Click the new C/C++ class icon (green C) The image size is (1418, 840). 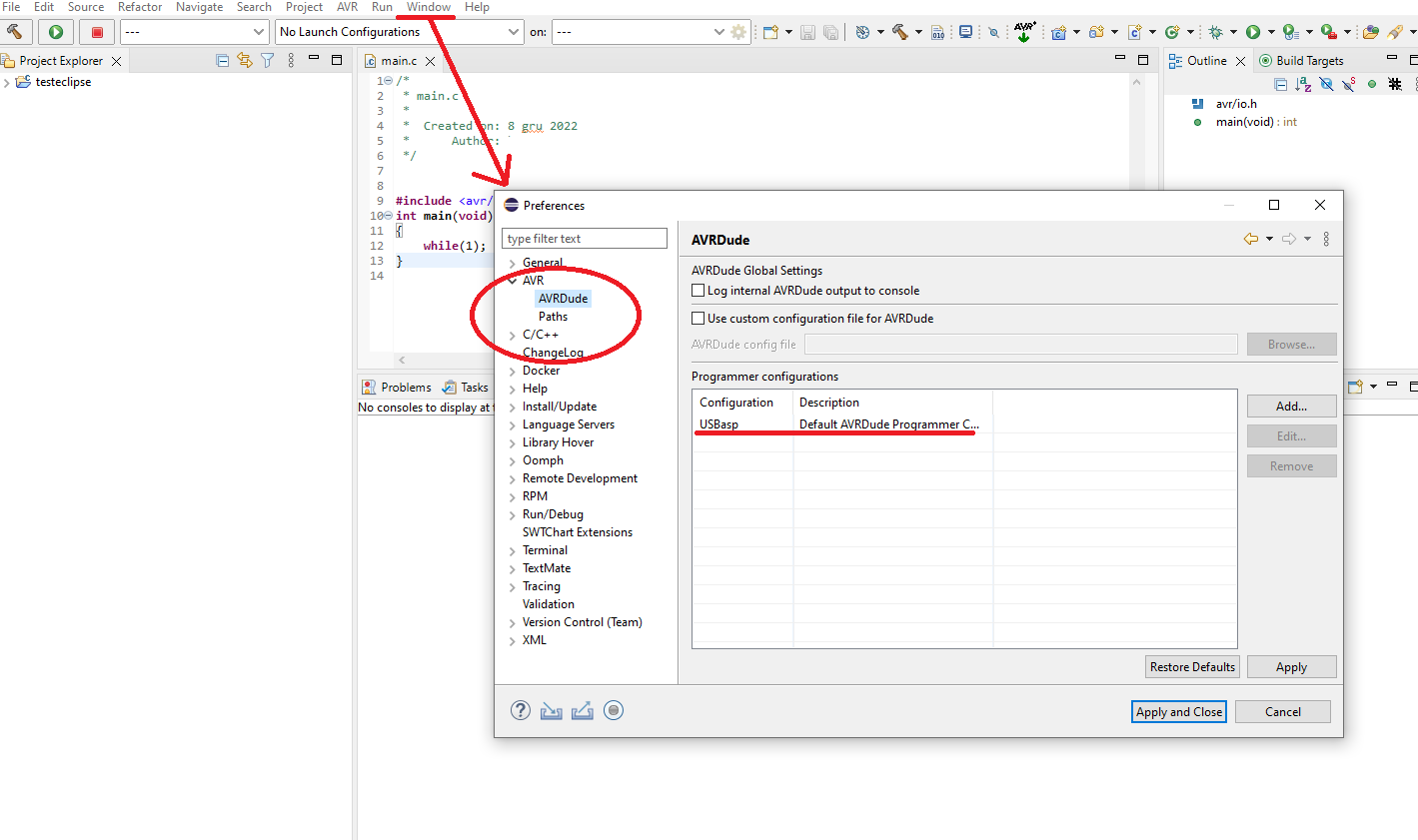pyautogui.click(x=1172, y=32)
